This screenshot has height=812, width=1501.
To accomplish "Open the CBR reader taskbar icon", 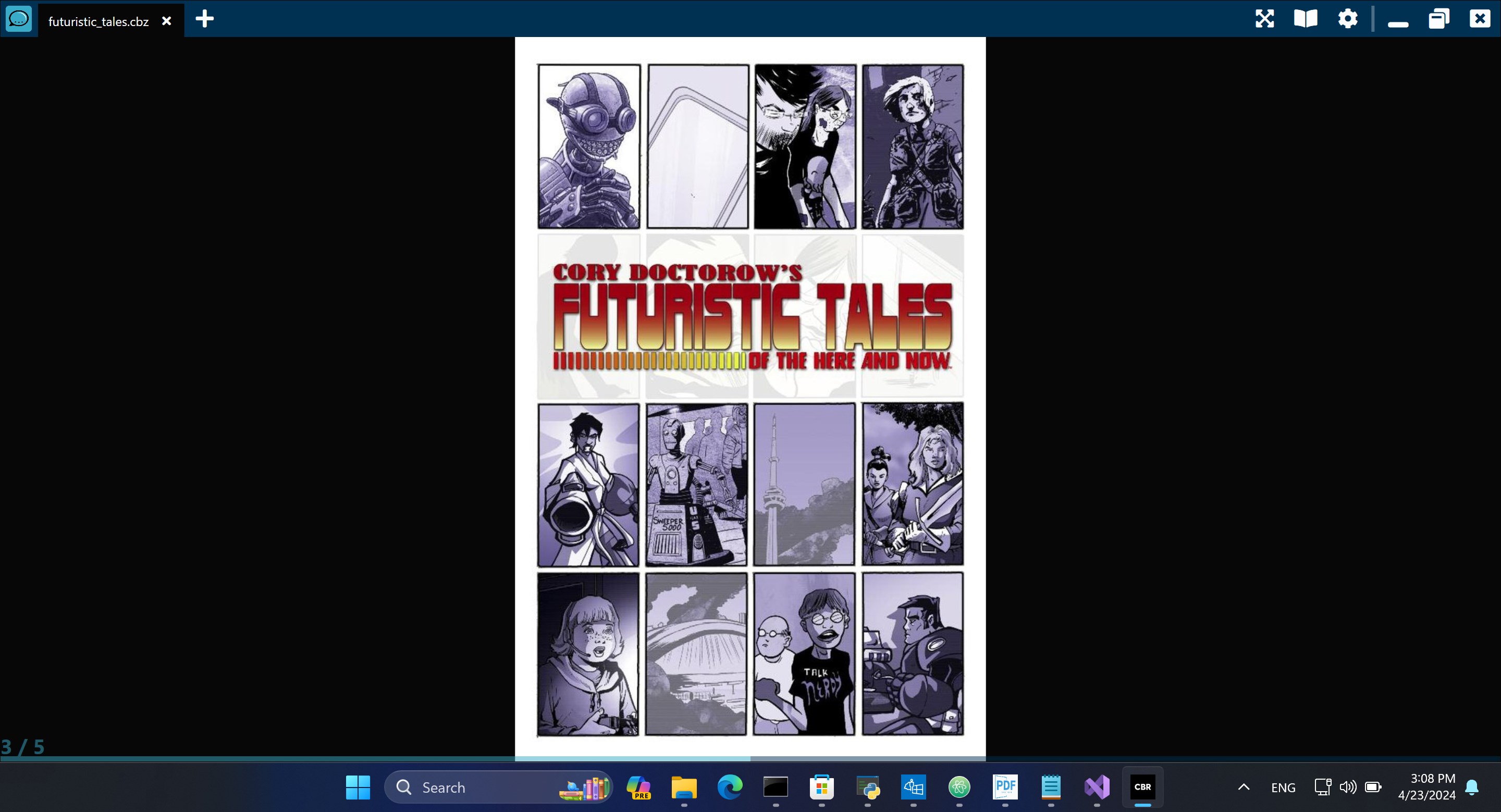I will pos(1142,787).
